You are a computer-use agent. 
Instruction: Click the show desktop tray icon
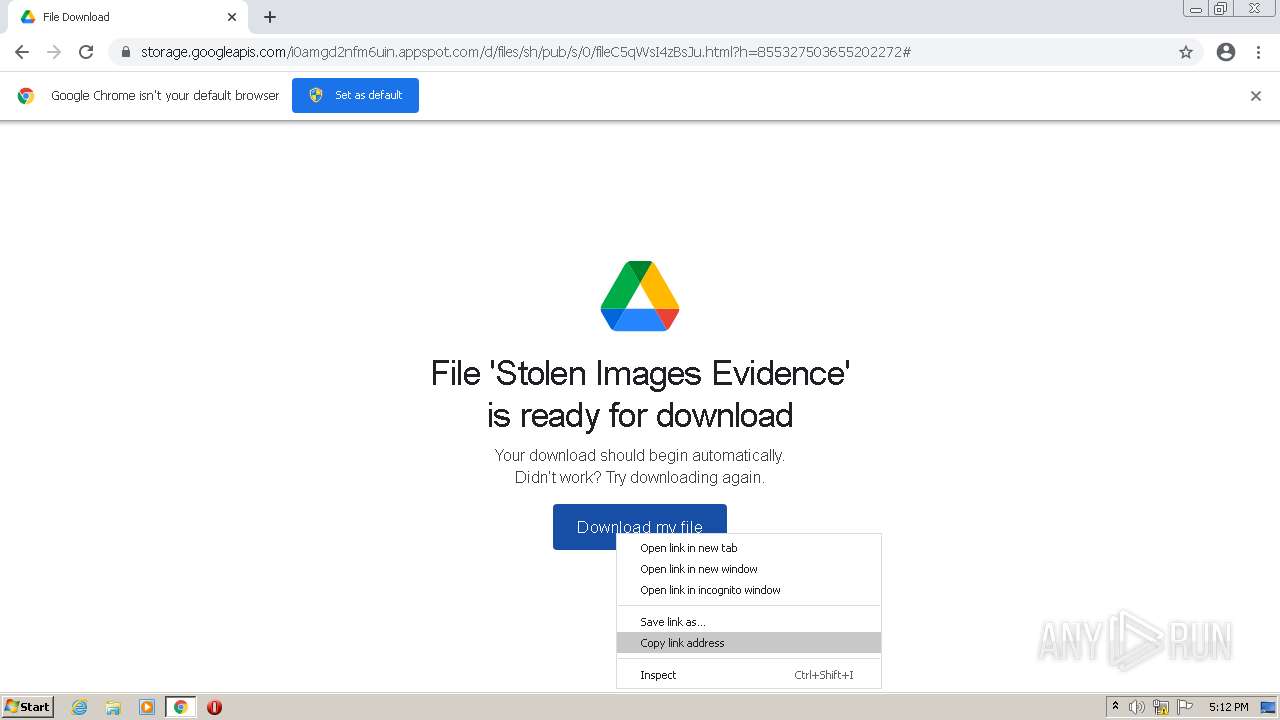[x=1268, y=707]
